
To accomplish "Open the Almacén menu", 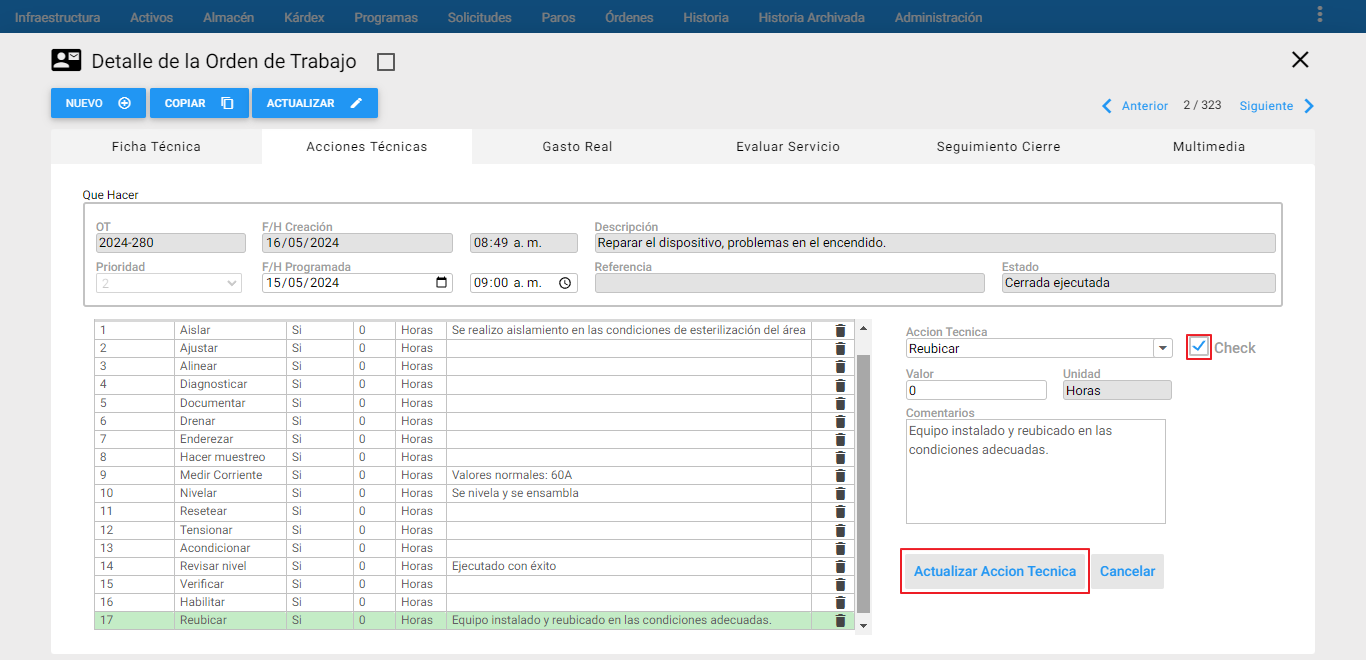I will (228, 17).
